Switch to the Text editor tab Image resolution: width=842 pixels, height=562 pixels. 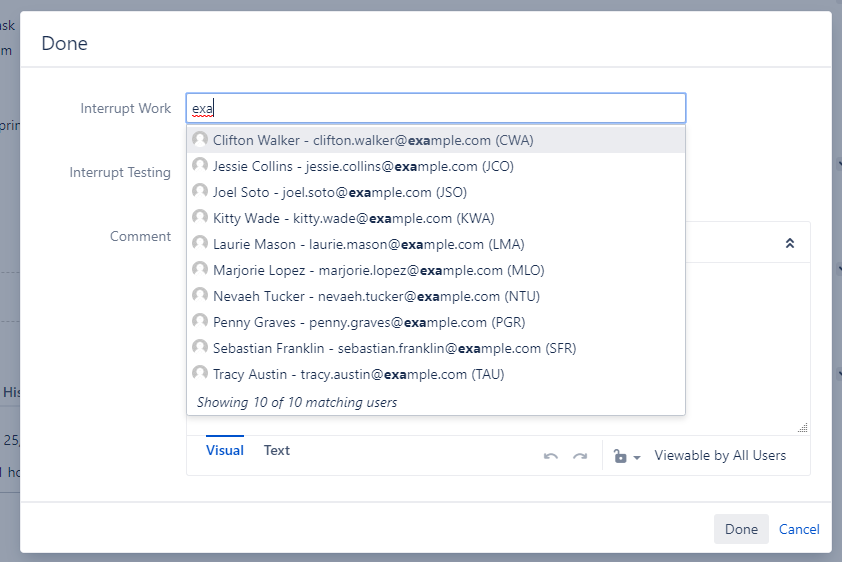pos(277,450)
